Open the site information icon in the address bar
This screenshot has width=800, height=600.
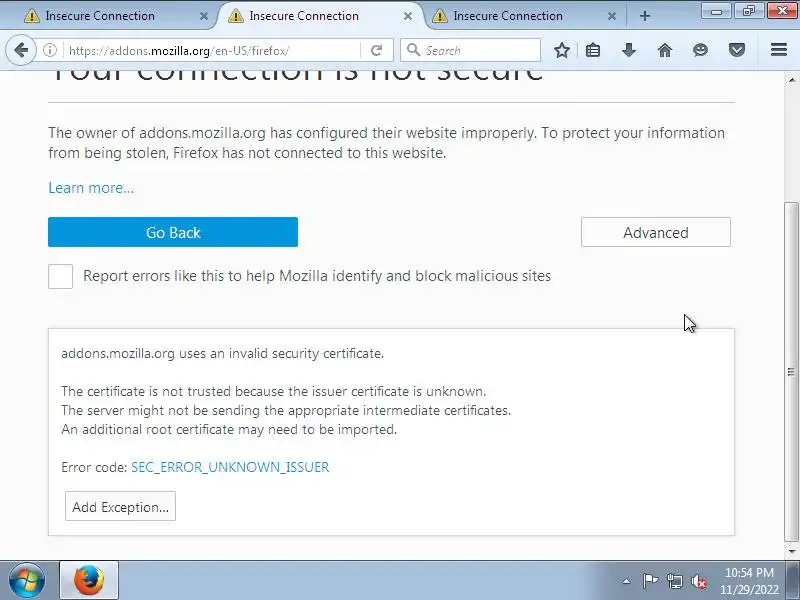coord(49,50)
